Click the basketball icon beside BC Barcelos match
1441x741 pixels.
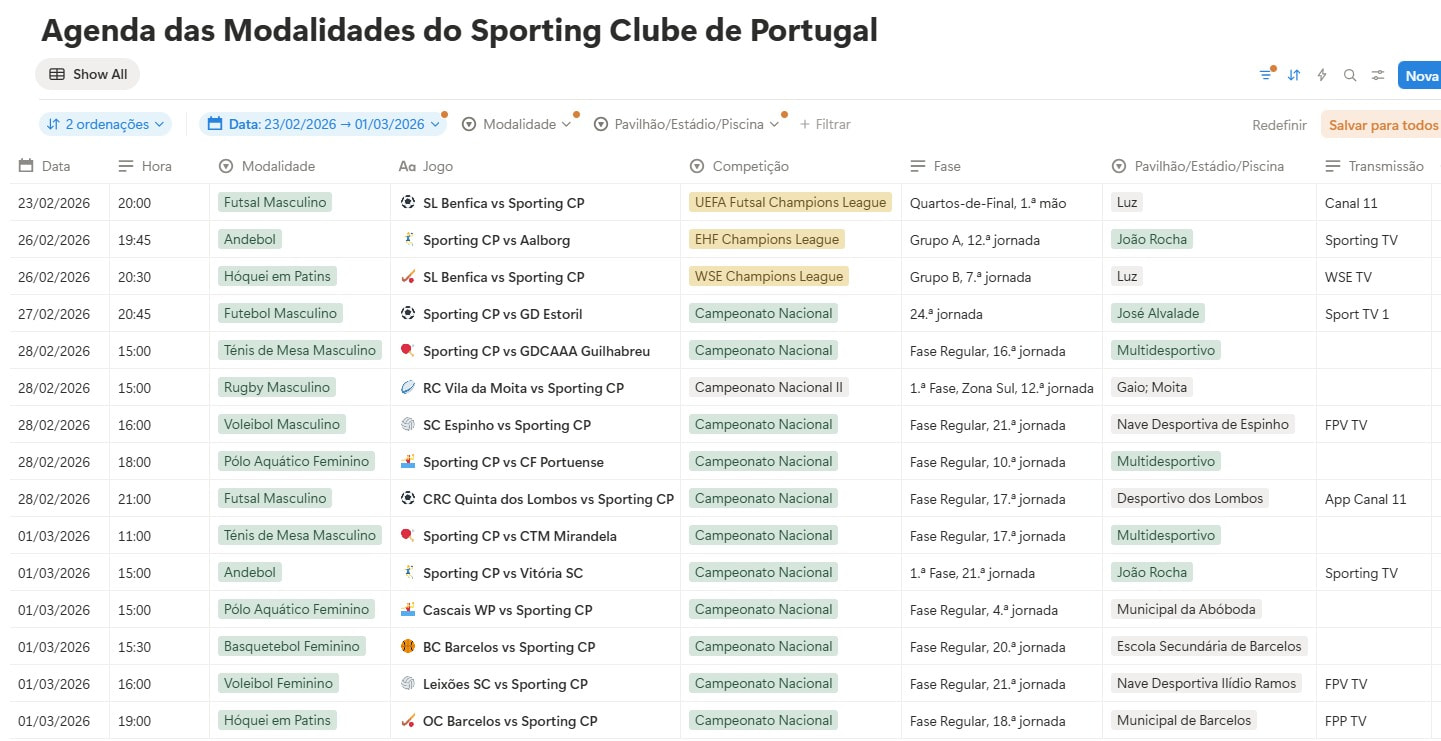click(408, 647)
